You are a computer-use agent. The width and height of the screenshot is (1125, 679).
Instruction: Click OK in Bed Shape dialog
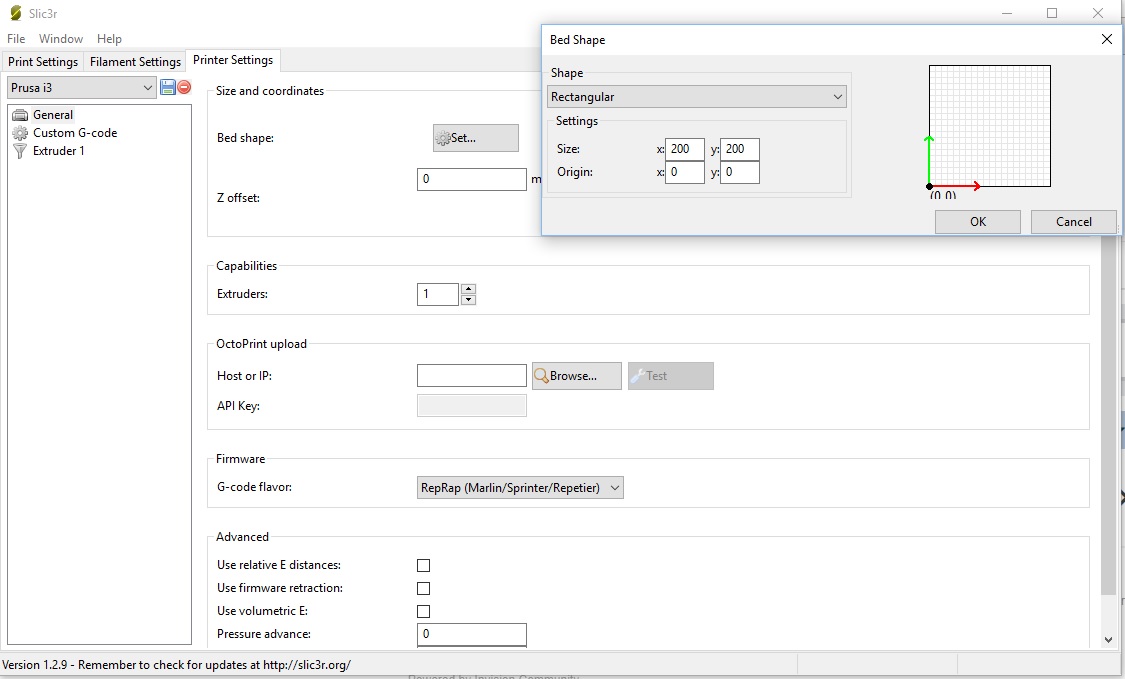pos(978,222)
